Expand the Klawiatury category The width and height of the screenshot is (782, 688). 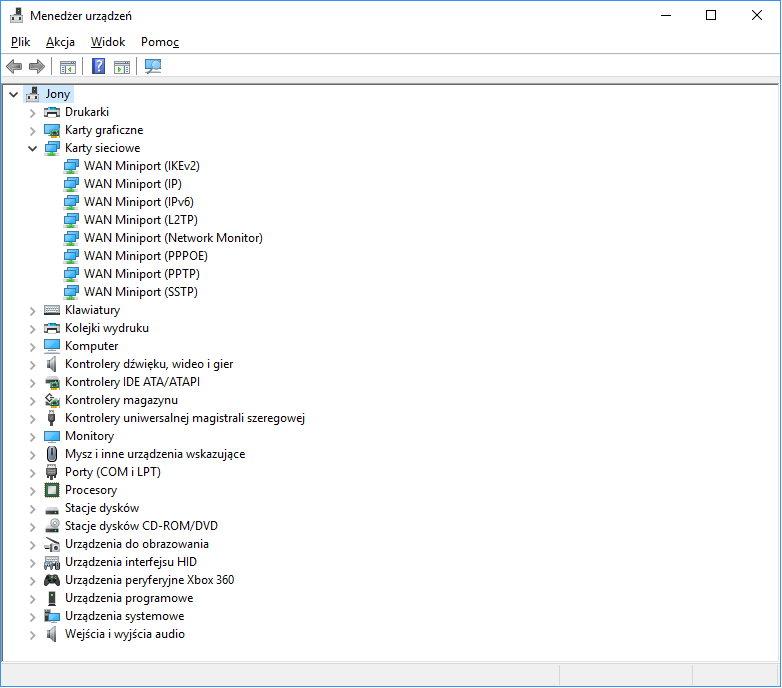pyautogui.click(x=32, y=311)
